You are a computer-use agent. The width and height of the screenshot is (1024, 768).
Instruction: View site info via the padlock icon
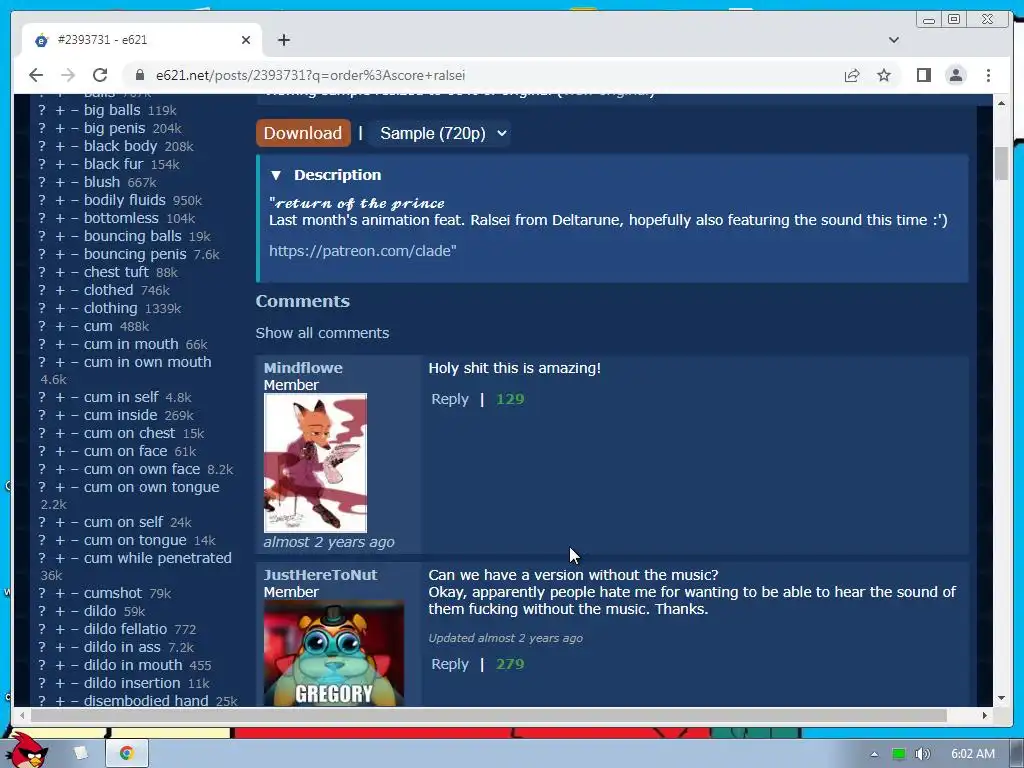[140, 75]
